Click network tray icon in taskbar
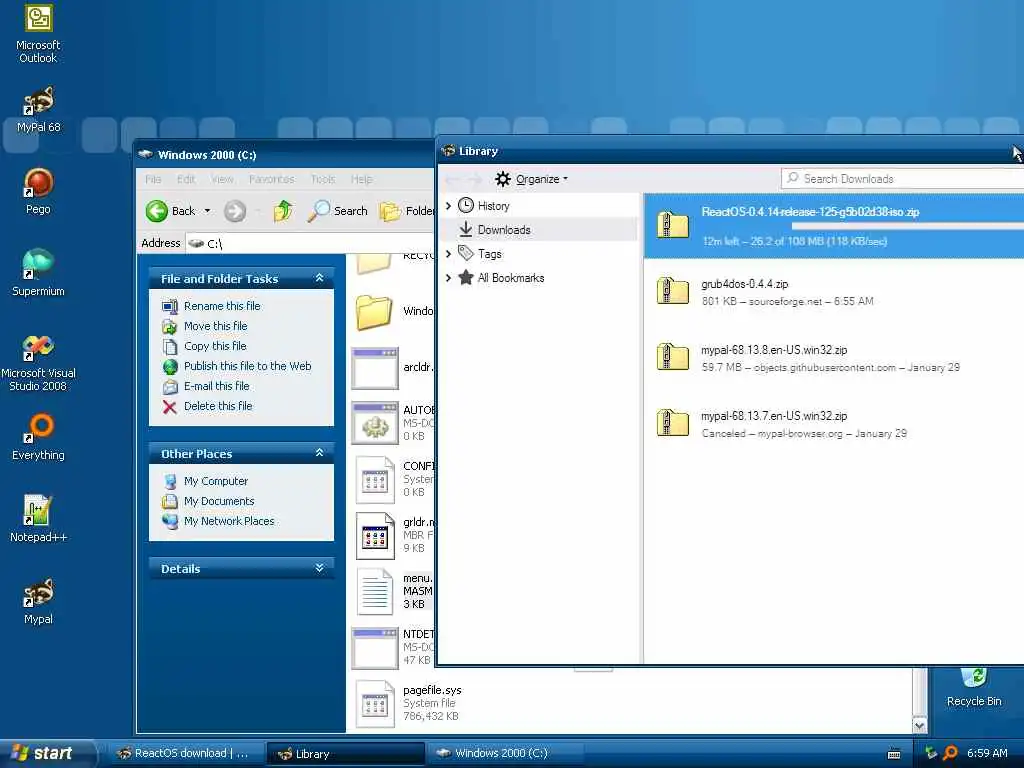1024x768 pixels. [x=931, y=753]
